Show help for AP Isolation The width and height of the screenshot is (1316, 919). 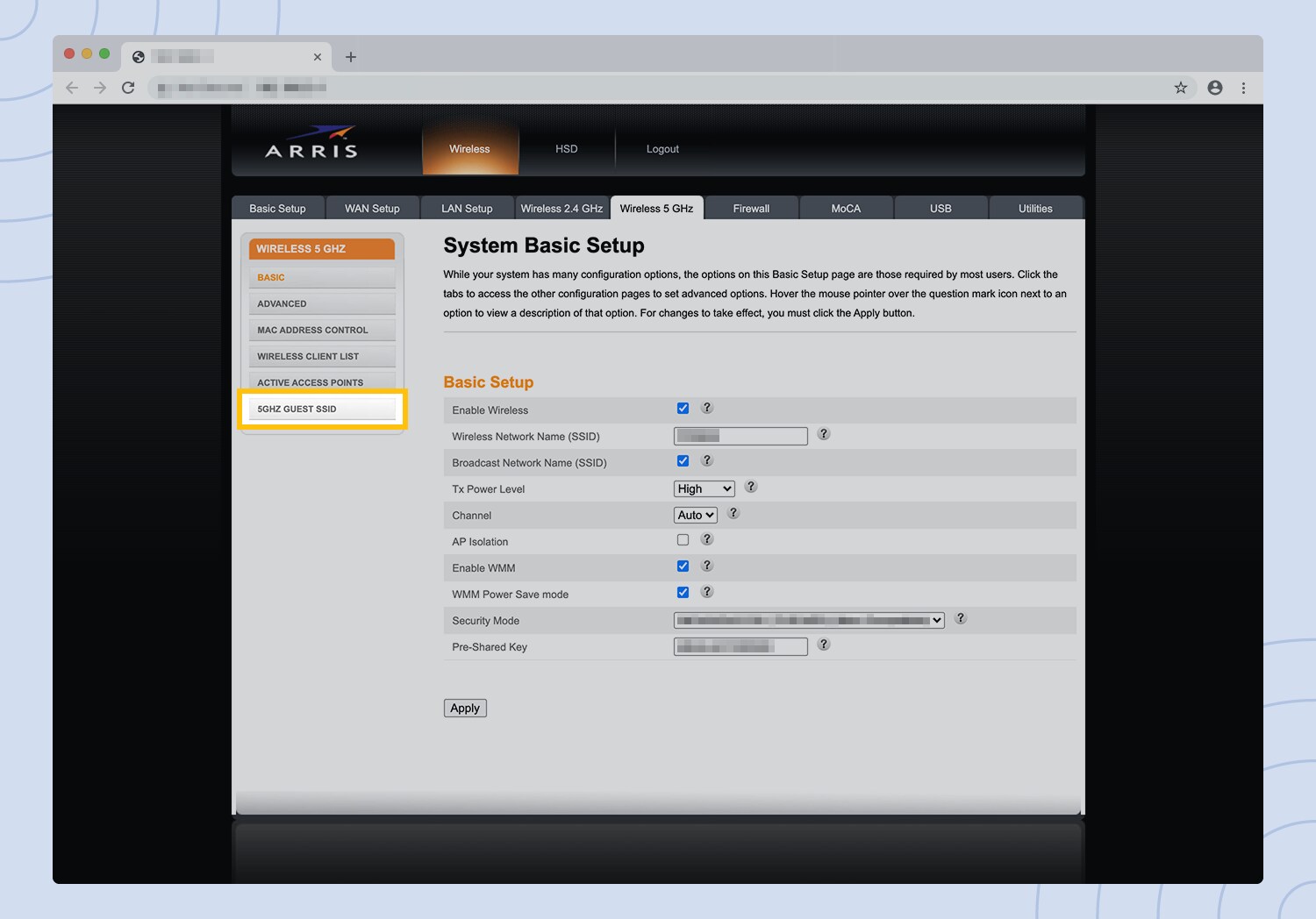coord(707,539)
